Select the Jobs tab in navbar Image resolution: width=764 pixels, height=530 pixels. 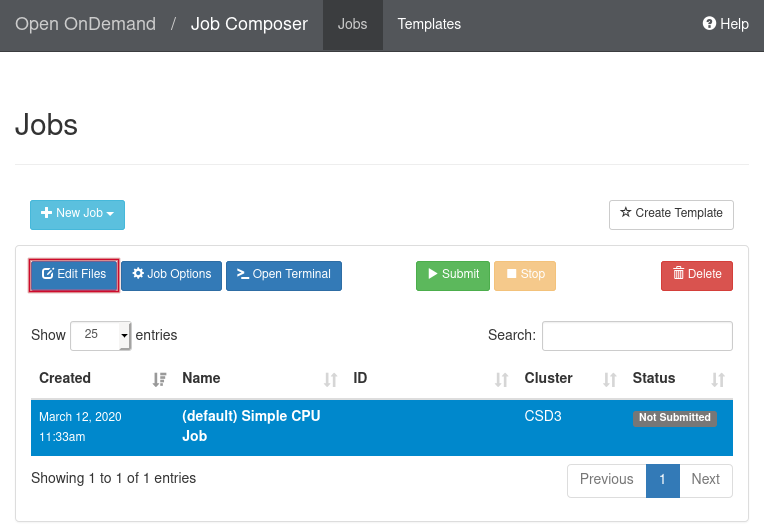point(352,24)
